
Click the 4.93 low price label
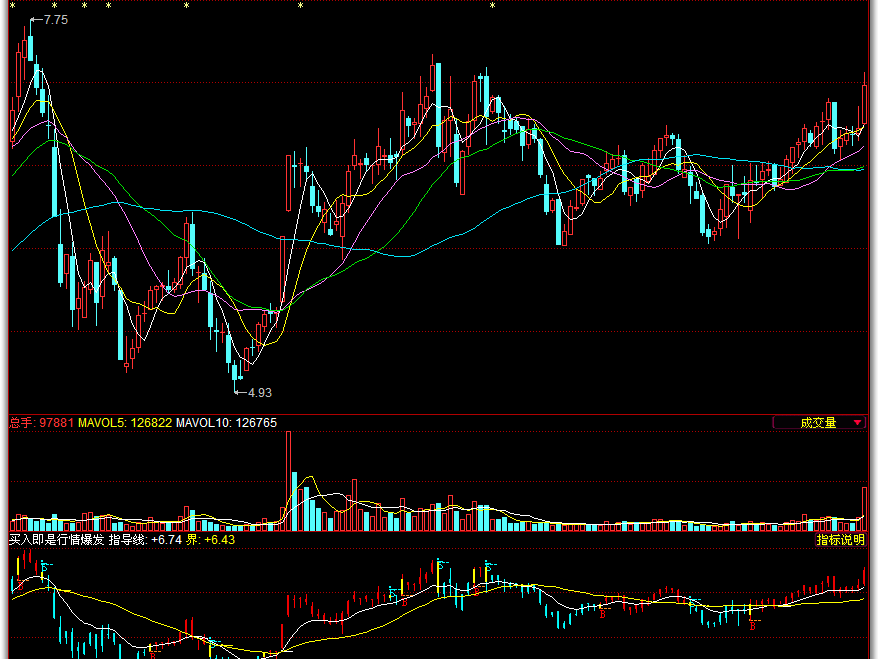click(260, 393)
